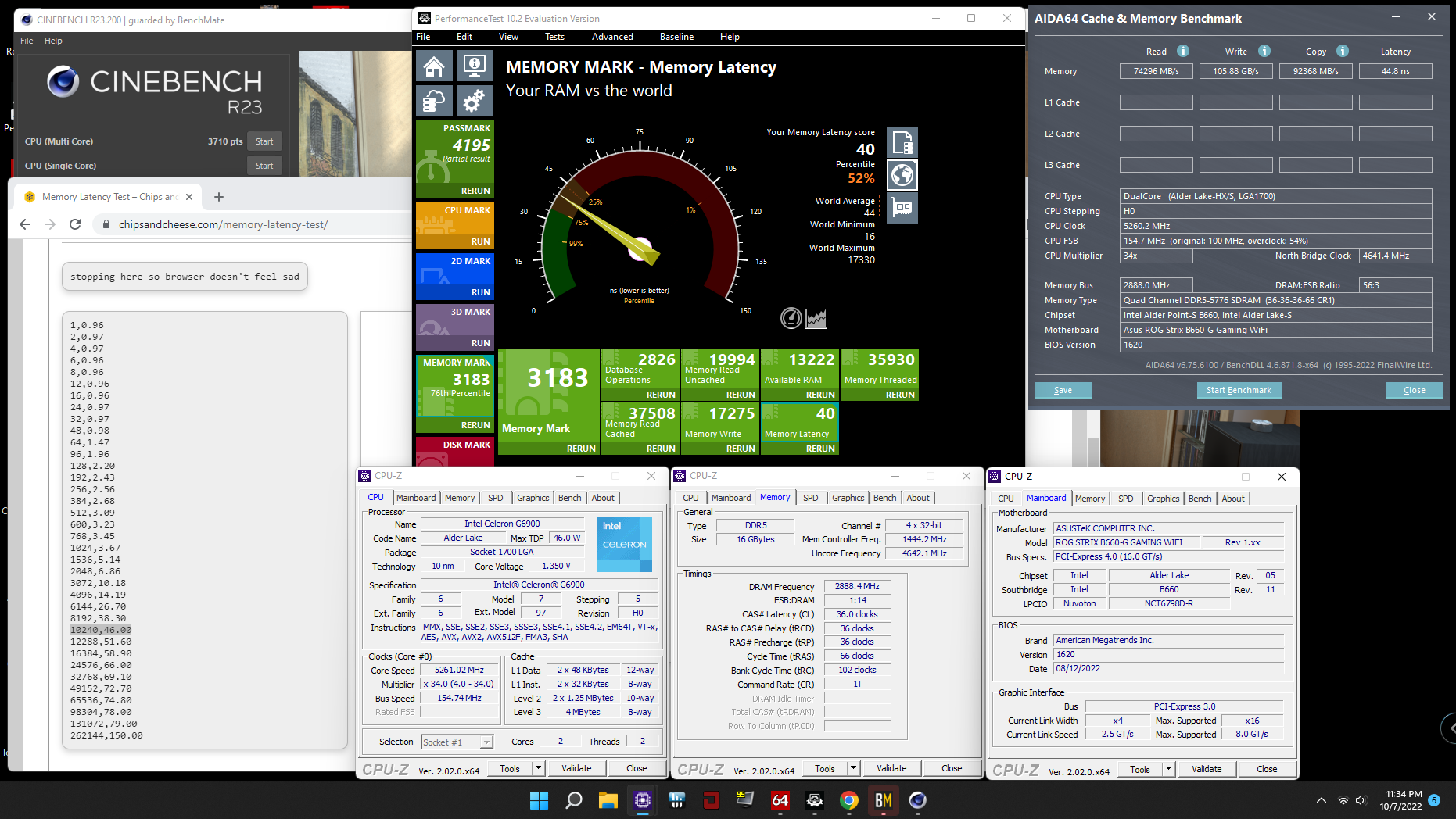The height and width of the screenshot is (819, 1456).
Task: Open Tools dropdown arrow in CPU-Z memory window
Action: tap(853, 768)
